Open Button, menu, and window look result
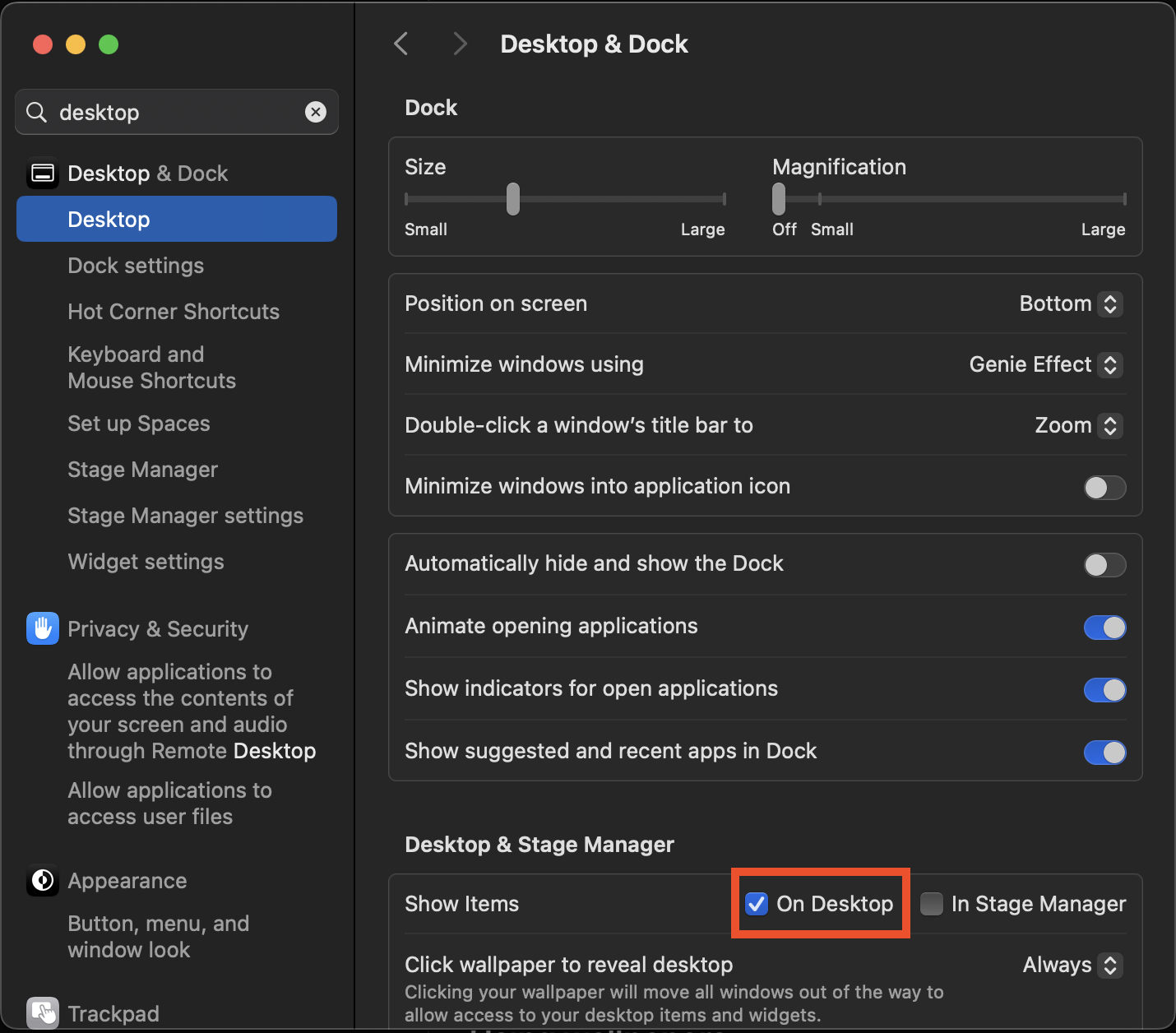This screenshot has width=1176, height=1033. point(158,937)
